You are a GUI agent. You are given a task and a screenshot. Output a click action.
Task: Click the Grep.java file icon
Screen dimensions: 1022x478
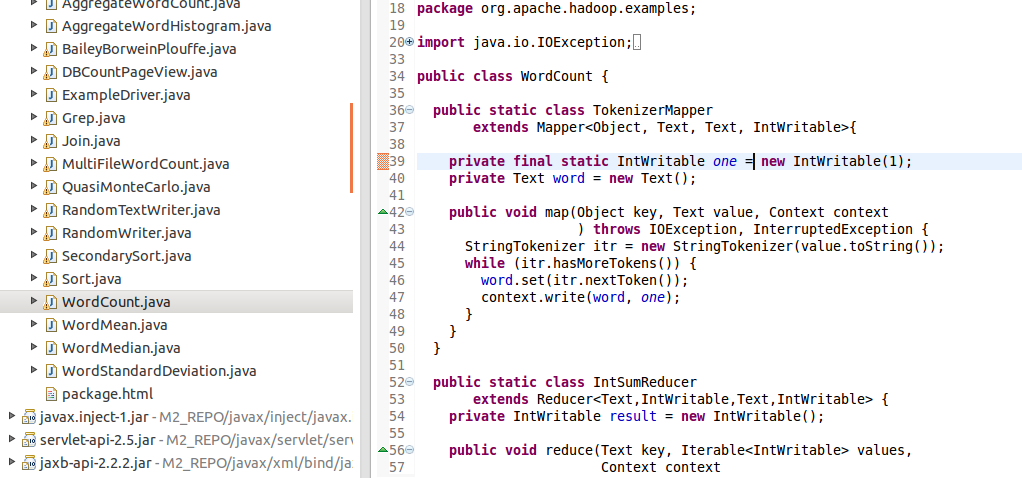[x=50, y=119]
